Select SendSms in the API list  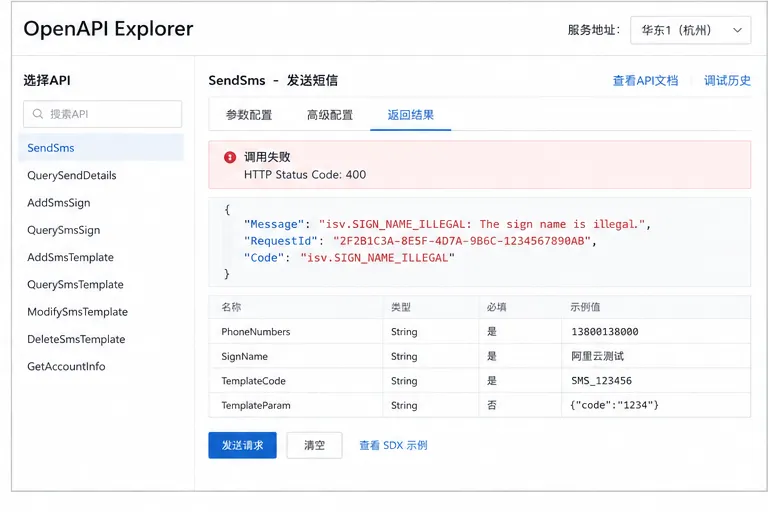pyautogui.click(x=101, y=148)
